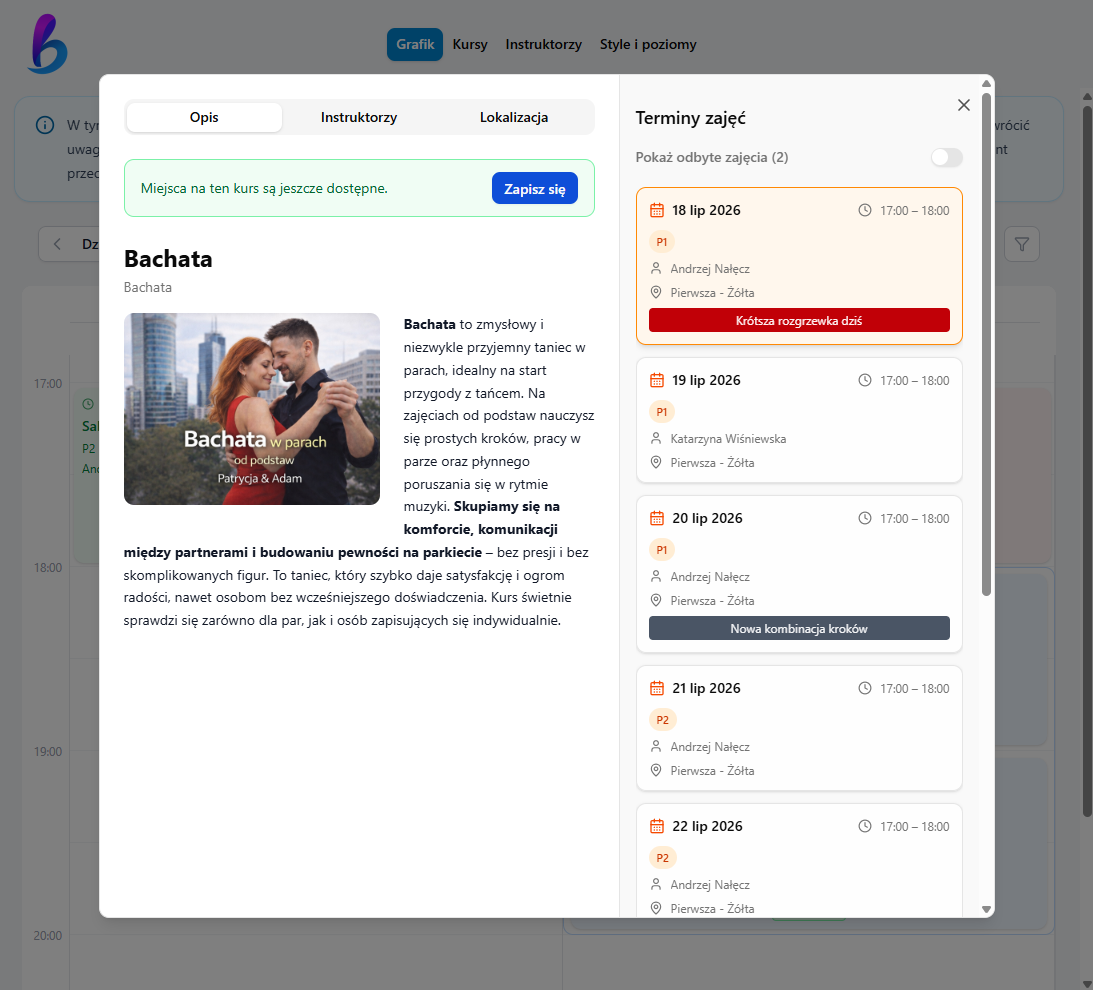Open the filter icon behind the dialog

click(1022, 245)
